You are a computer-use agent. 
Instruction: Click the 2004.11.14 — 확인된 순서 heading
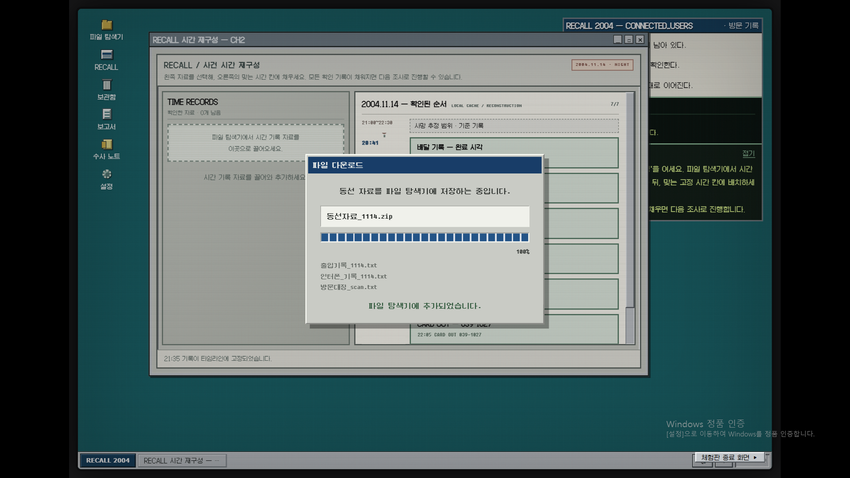click(404, 104)
